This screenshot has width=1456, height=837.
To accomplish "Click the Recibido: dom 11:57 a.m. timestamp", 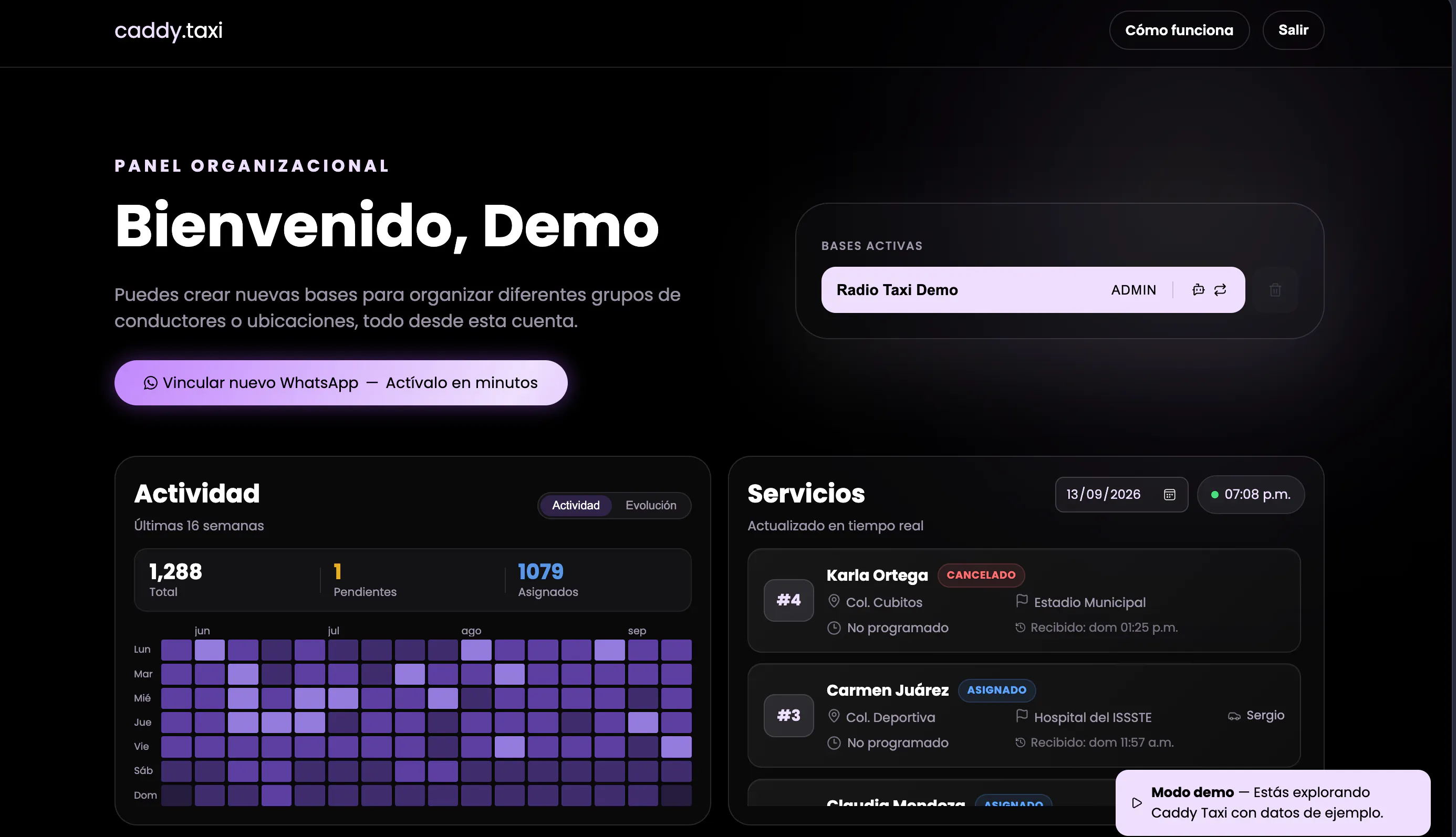I will point(1102,742).
